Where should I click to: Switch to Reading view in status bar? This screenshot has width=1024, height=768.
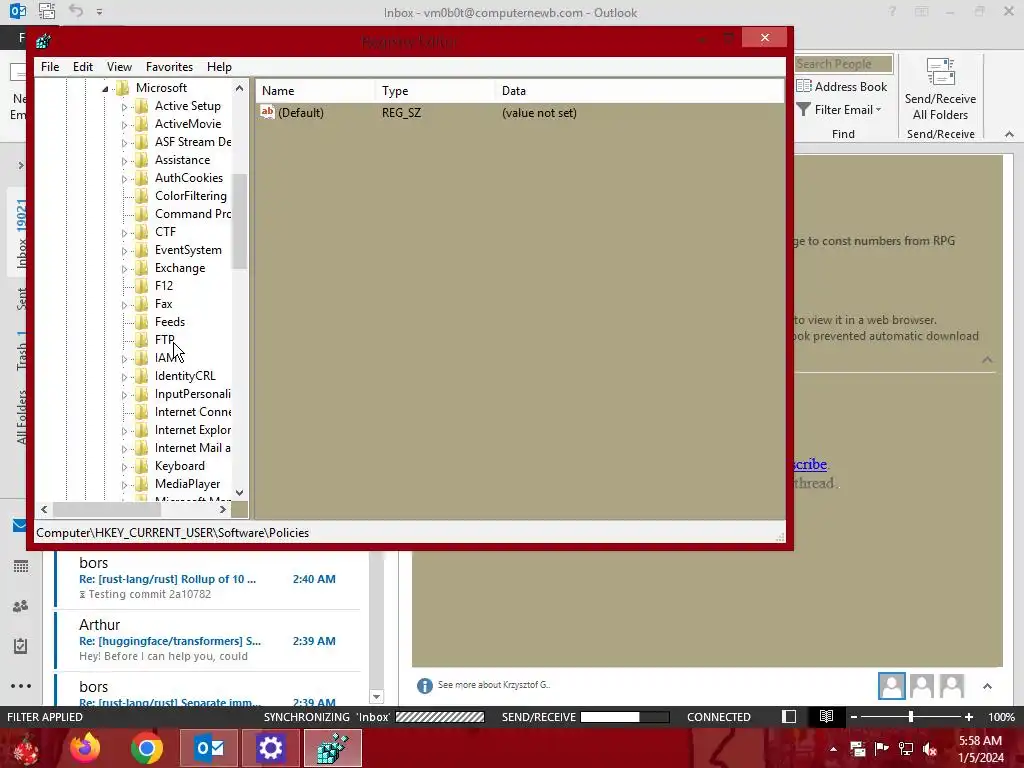tap(826, 717)
